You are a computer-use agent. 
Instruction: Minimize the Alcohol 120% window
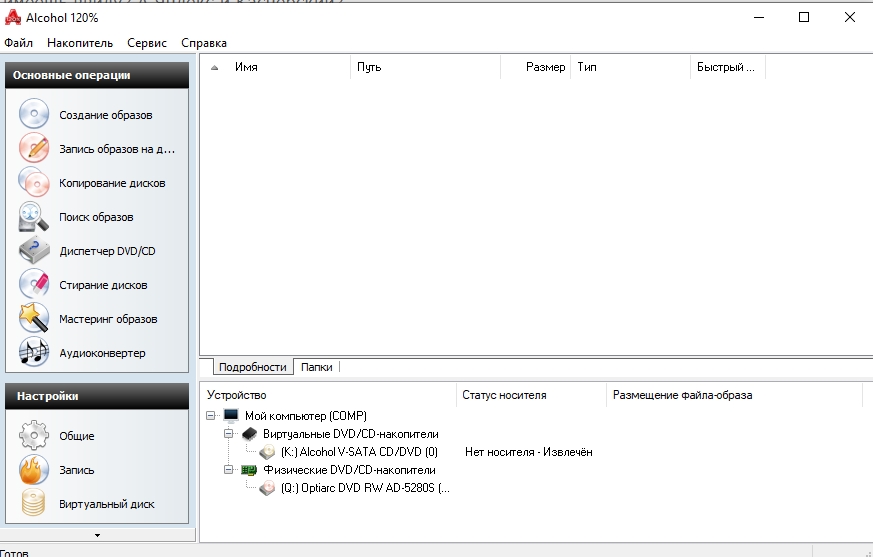(x=759, y=17)
